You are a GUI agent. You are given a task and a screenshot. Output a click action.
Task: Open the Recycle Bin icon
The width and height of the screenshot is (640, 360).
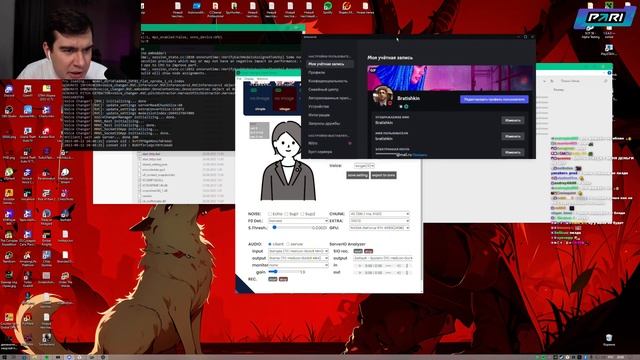pyautogui.click(x=609, y=339)
